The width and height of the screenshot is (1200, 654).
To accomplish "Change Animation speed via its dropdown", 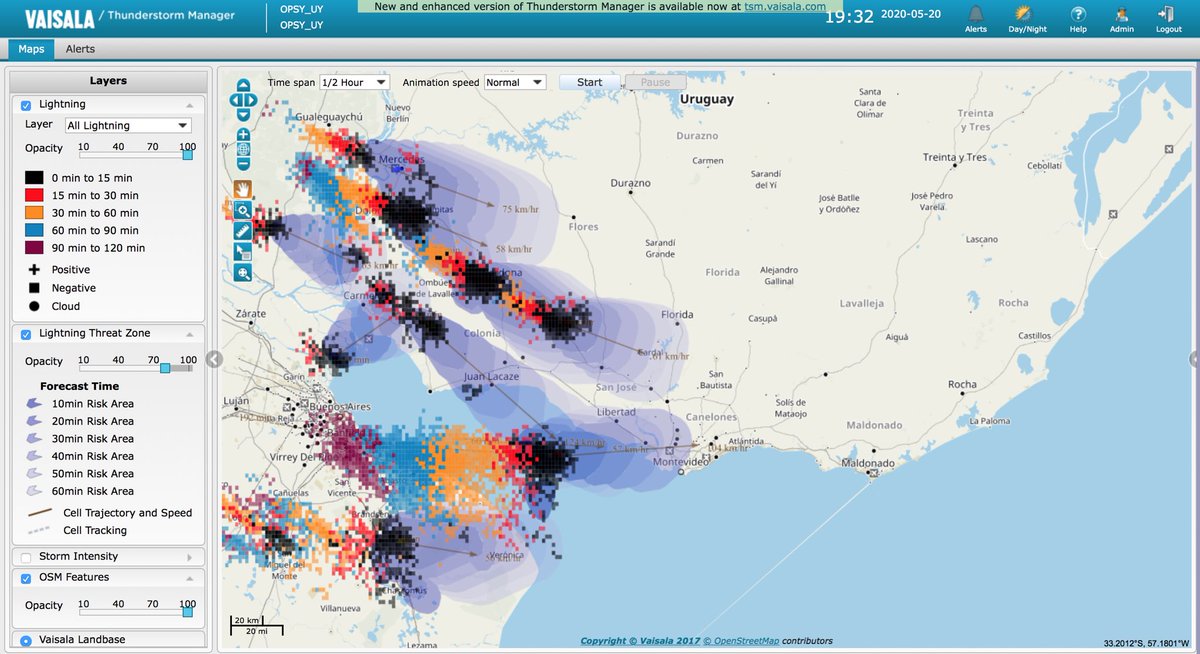I will click(514, 82).
